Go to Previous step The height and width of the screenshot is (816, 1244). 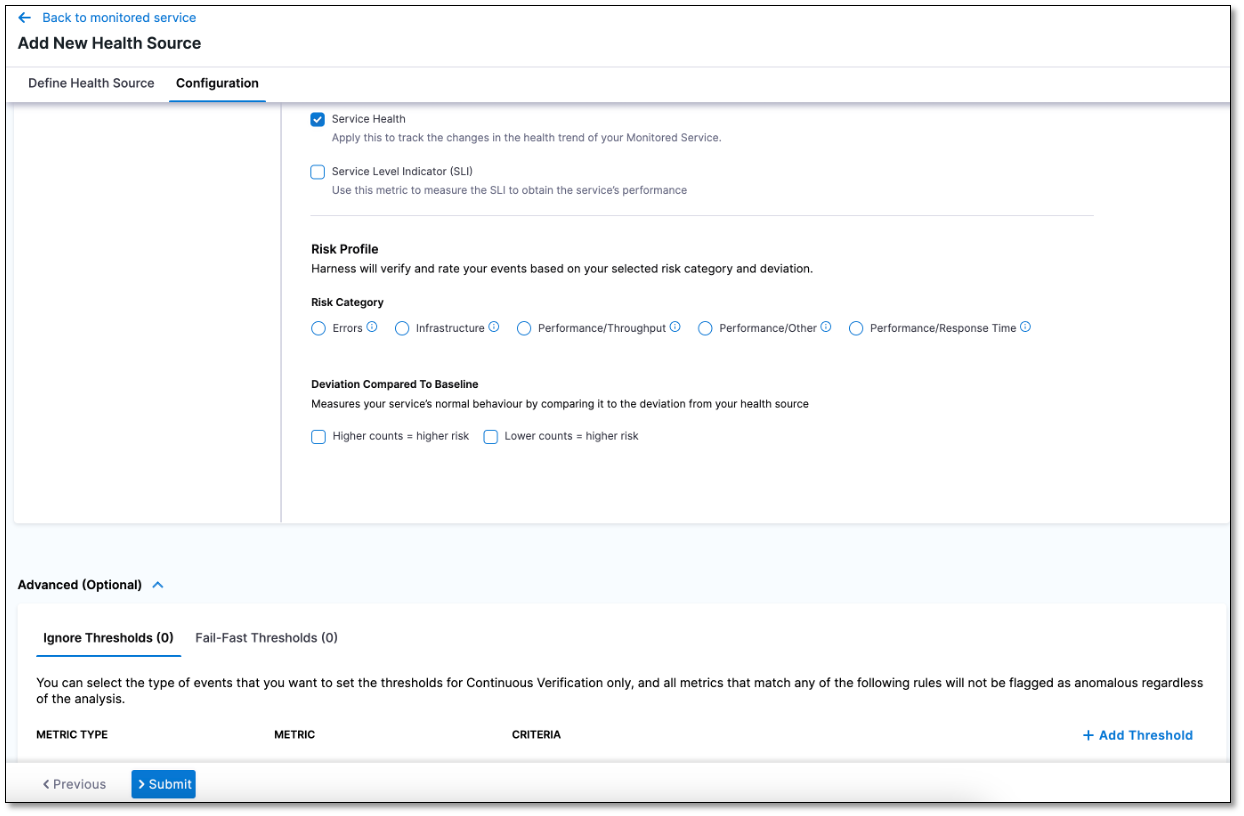point(74,784)
